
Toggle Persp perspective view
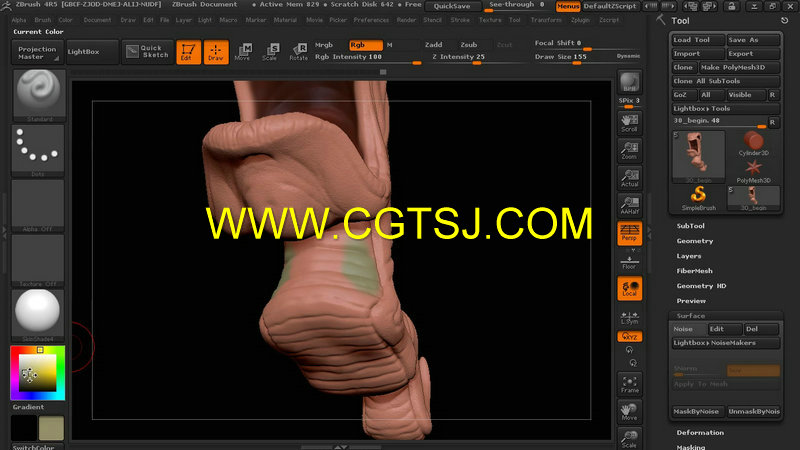pyautogui.click(x=630, y=233)
